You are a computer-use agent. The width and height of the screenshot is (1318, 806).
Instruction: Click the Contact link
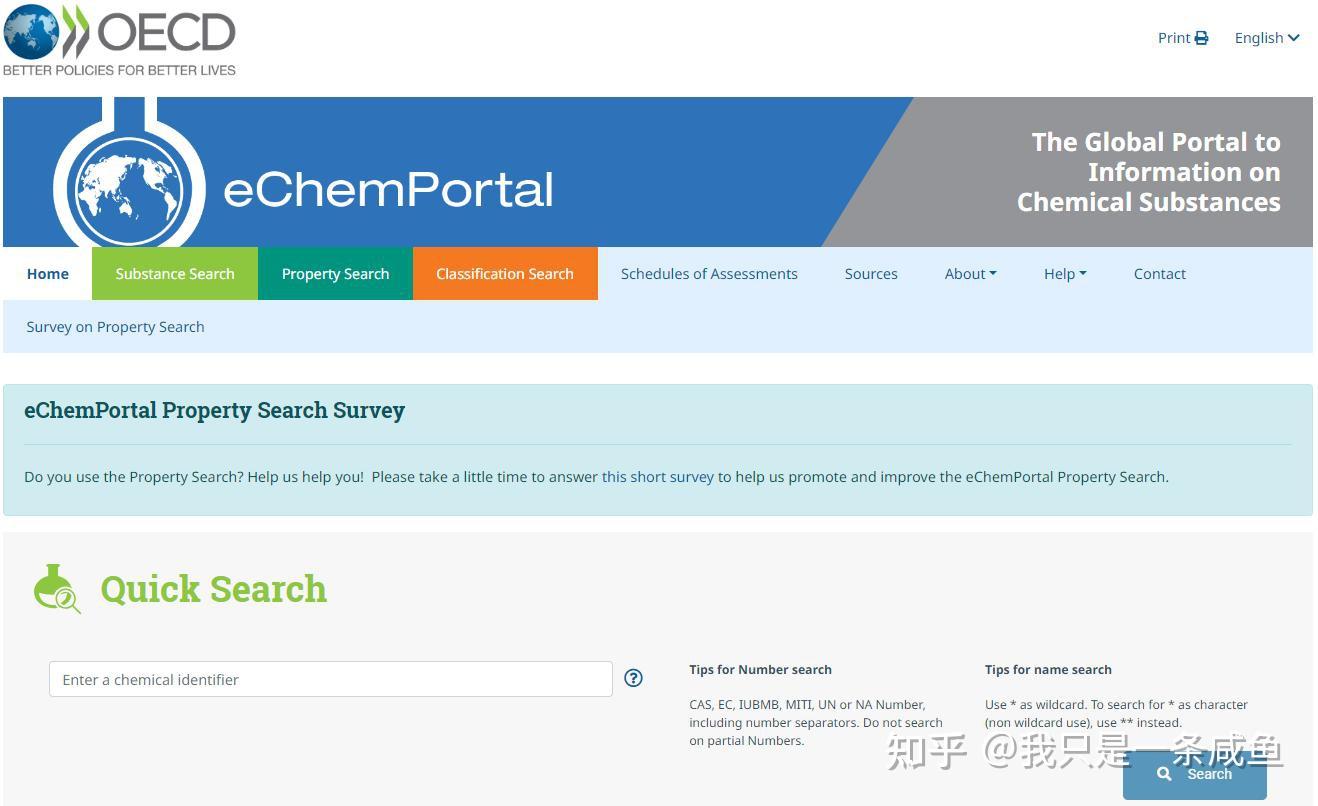point(1160,274)
